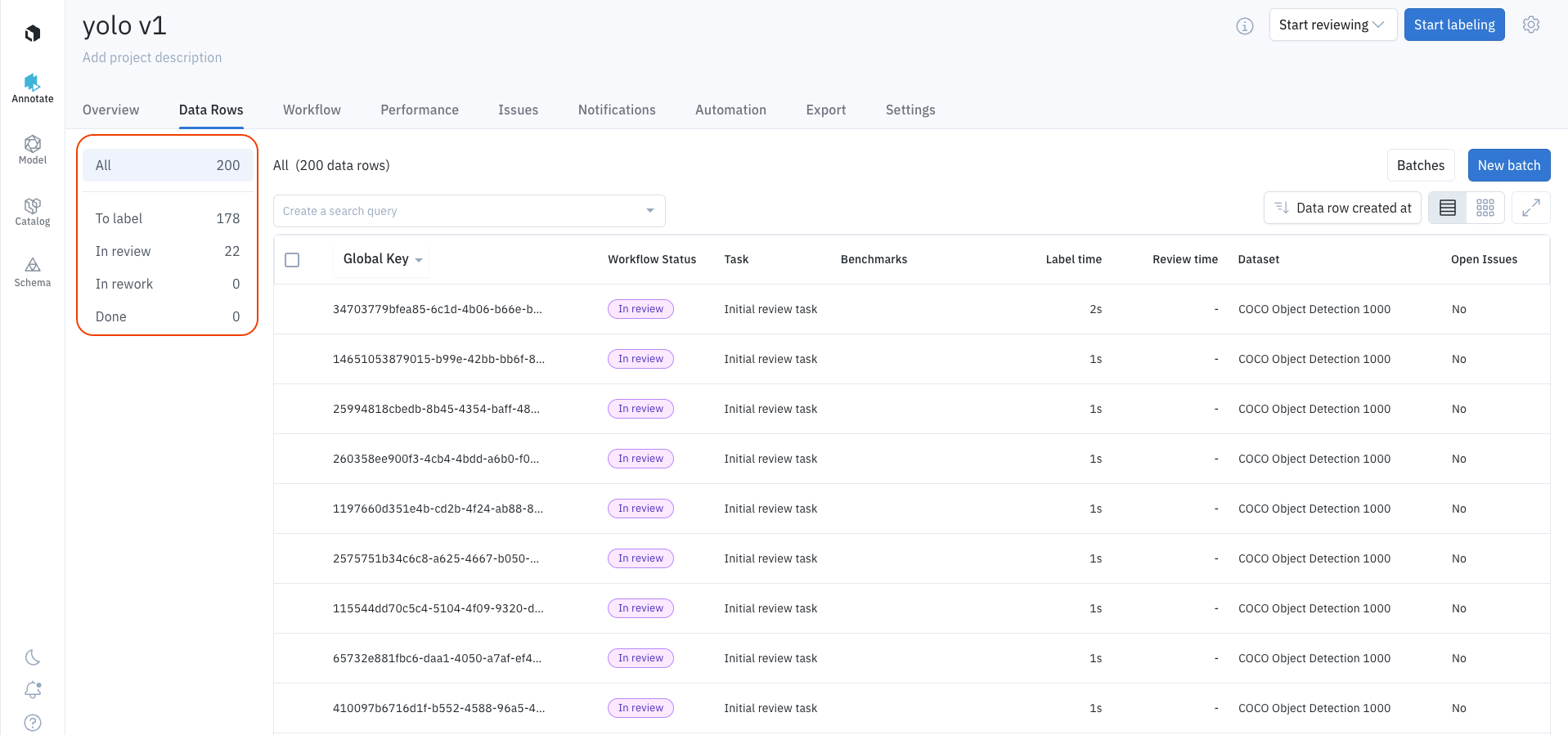This screenshot has height=735, width=1568.
Task: Check the select all rows checkbox
Action: [292, 260]
